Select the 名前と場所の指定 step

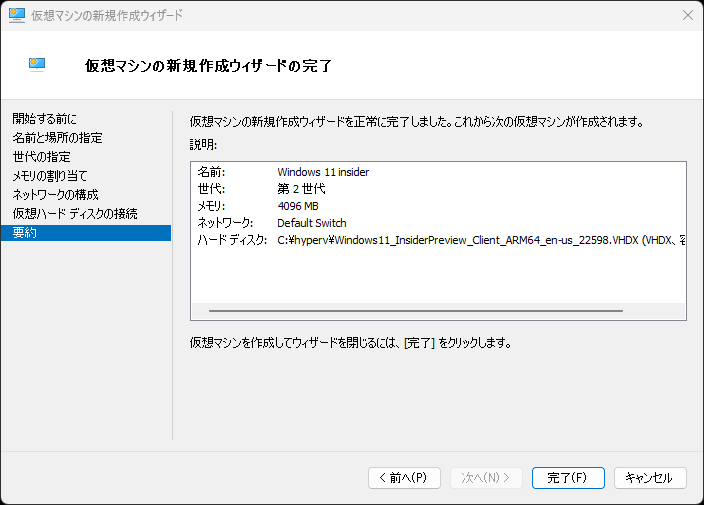[x=57, y=138]
